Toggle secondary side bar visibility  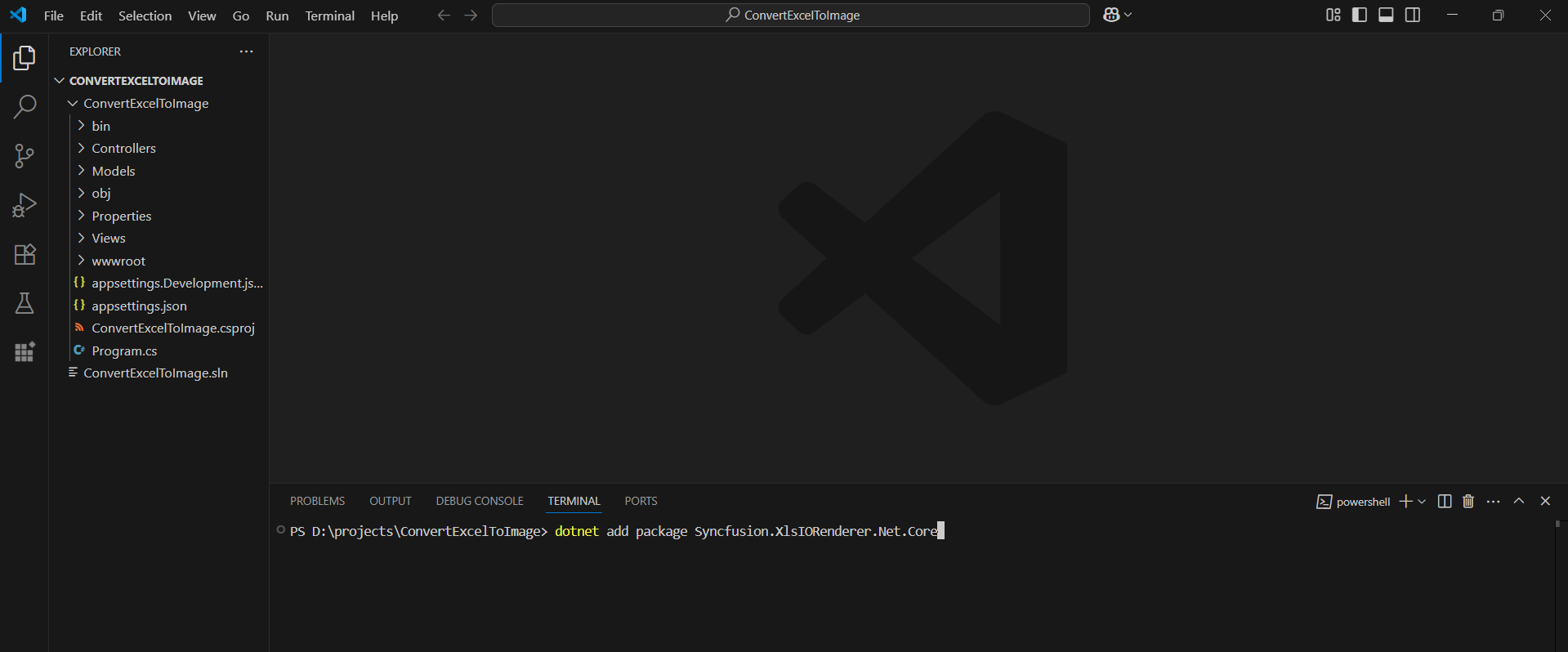click(x=1413, y=15)
